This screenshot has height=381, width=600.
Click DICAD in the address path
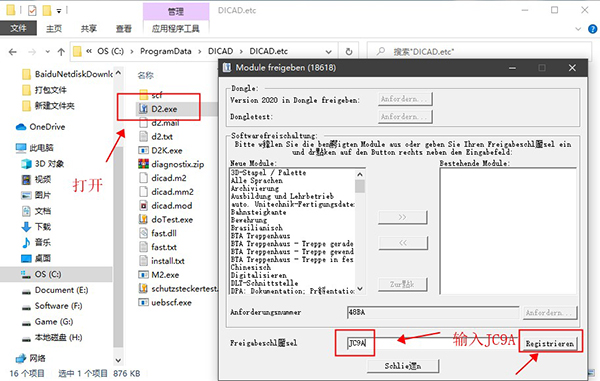point(220,51)
